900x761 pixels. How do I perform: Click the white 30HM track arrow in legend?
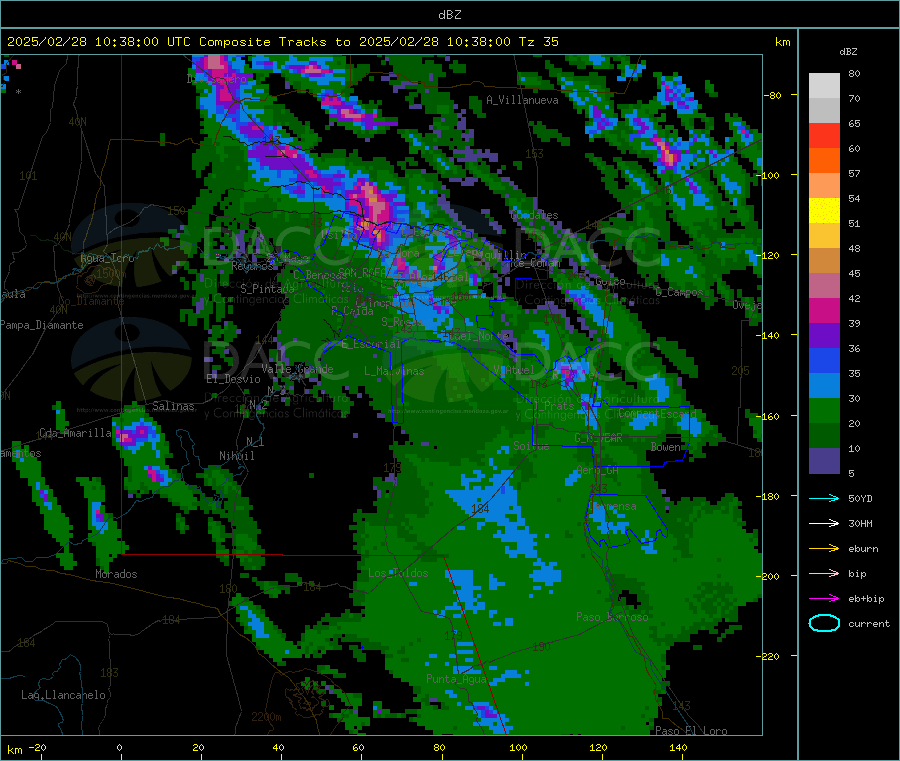pyautogui.click(x=824, y=523)
